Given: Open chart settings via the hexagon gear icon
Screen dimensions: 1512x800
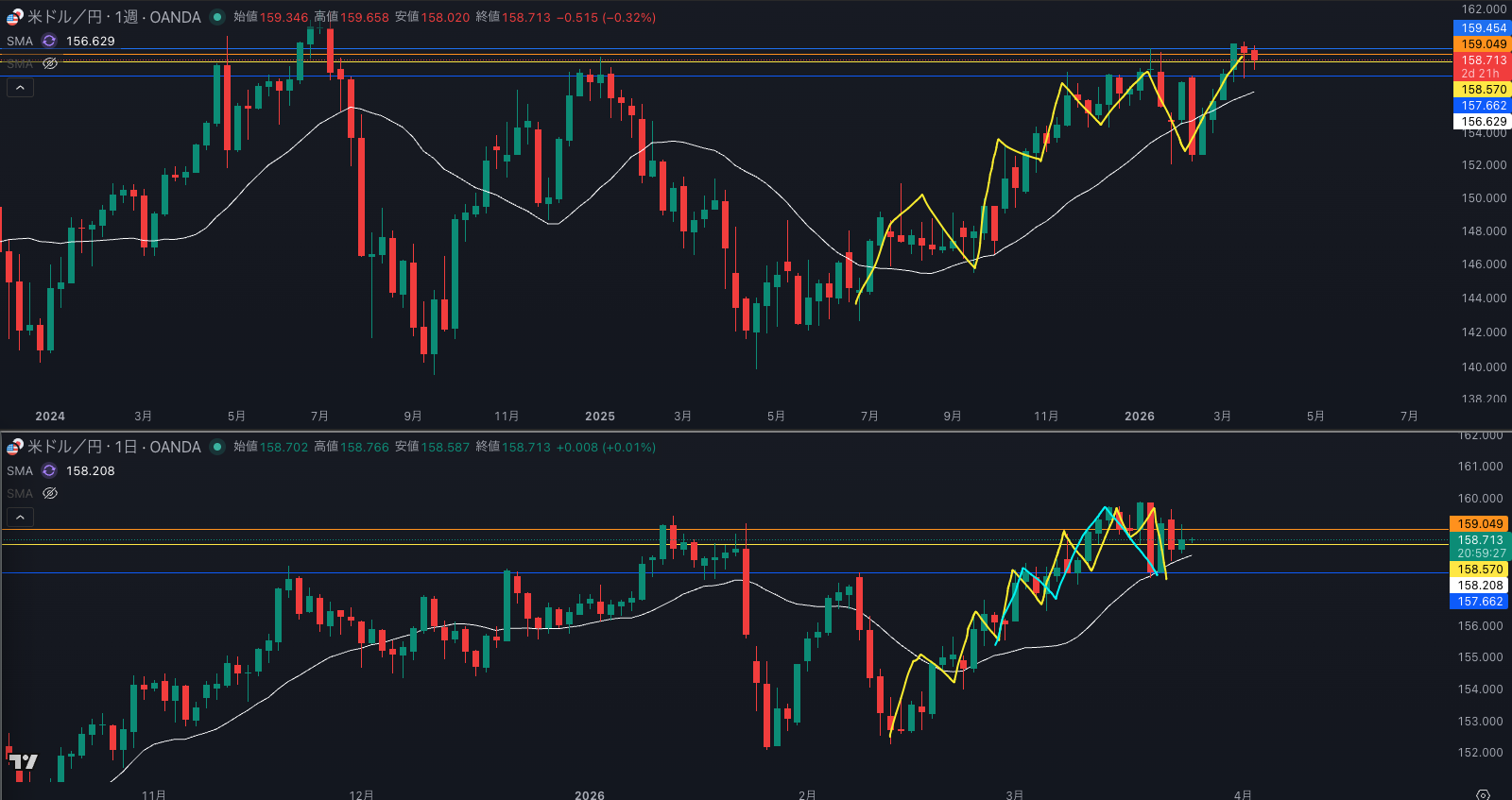Looking at the screenshot, I should pos(1483,794).
